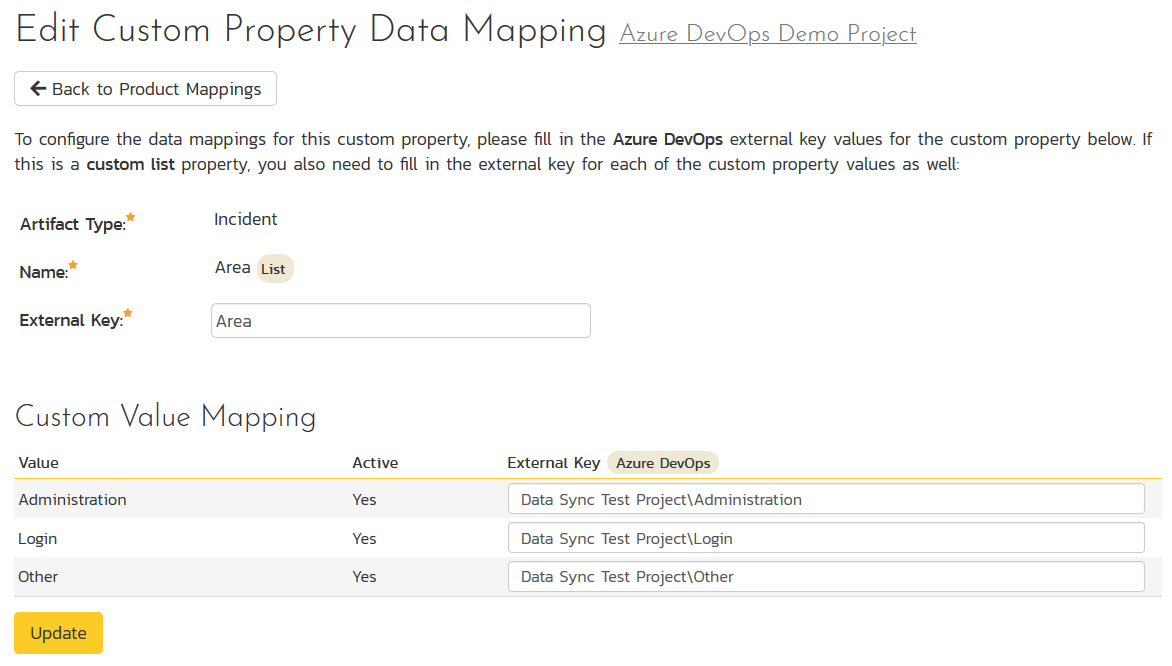This screenshot has height=666, width=1172.
Task: Click the Administration external key input
Action: pyautogui.click(x=825, y=499)
